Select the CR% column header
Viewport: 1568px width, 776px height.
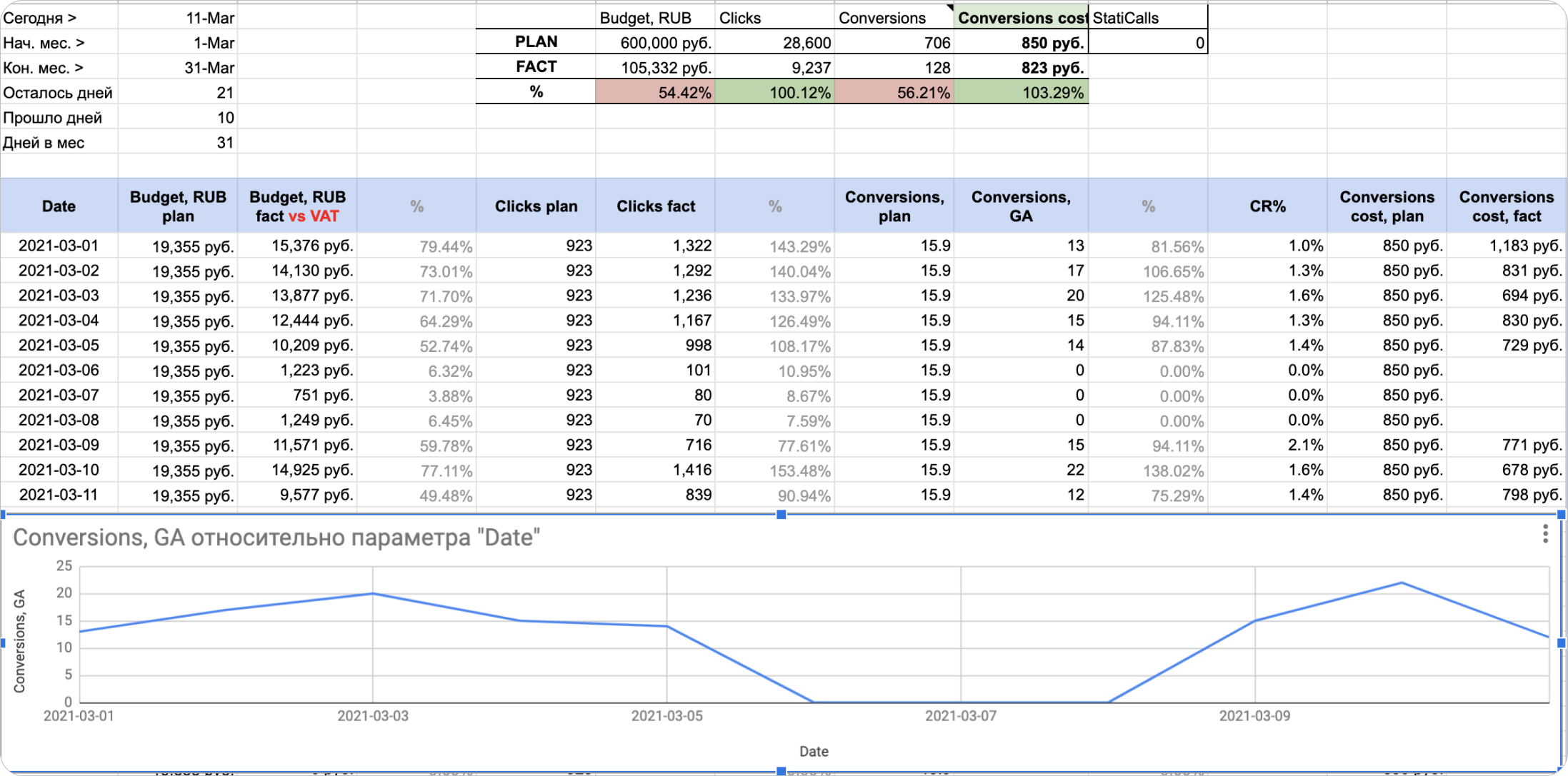[x=1267, y=206]
